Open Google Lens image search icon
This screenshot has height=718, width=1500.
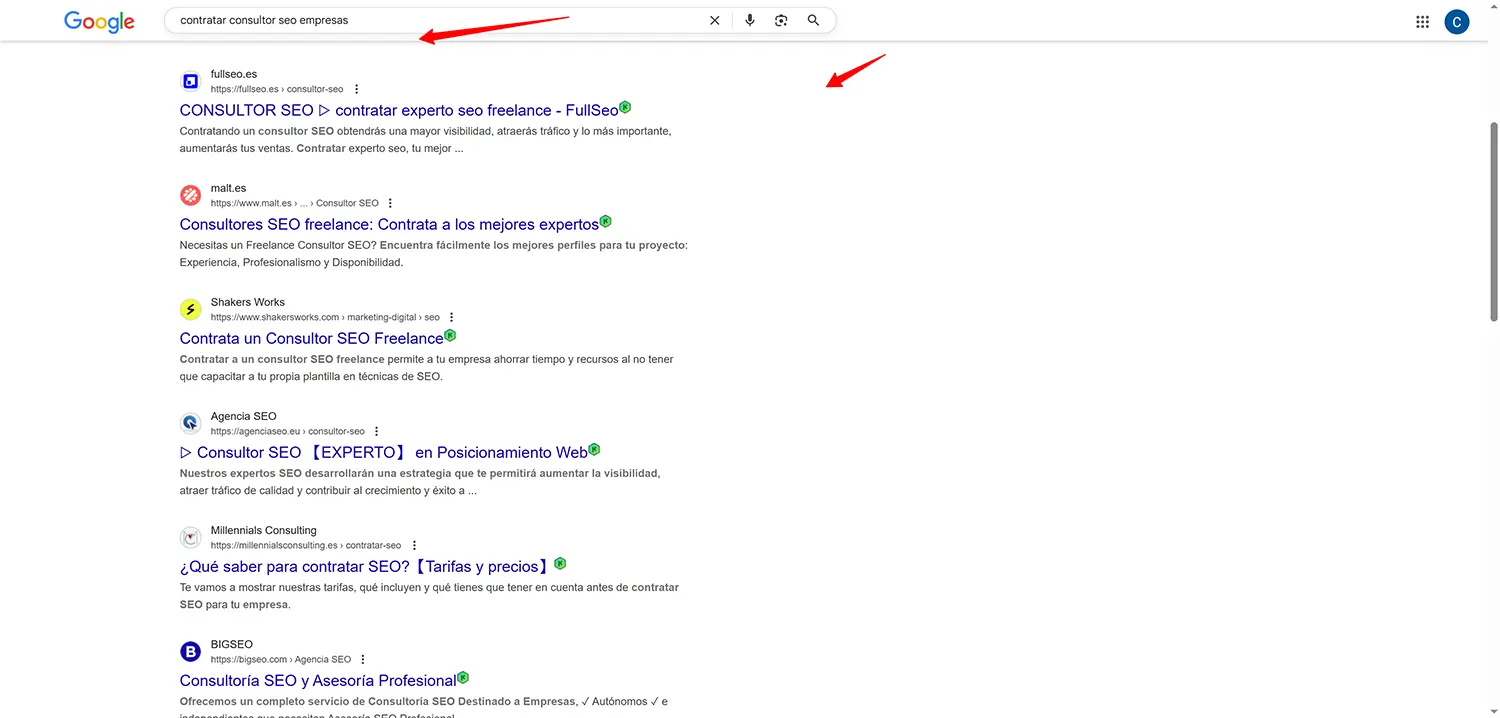click(781, 20)
